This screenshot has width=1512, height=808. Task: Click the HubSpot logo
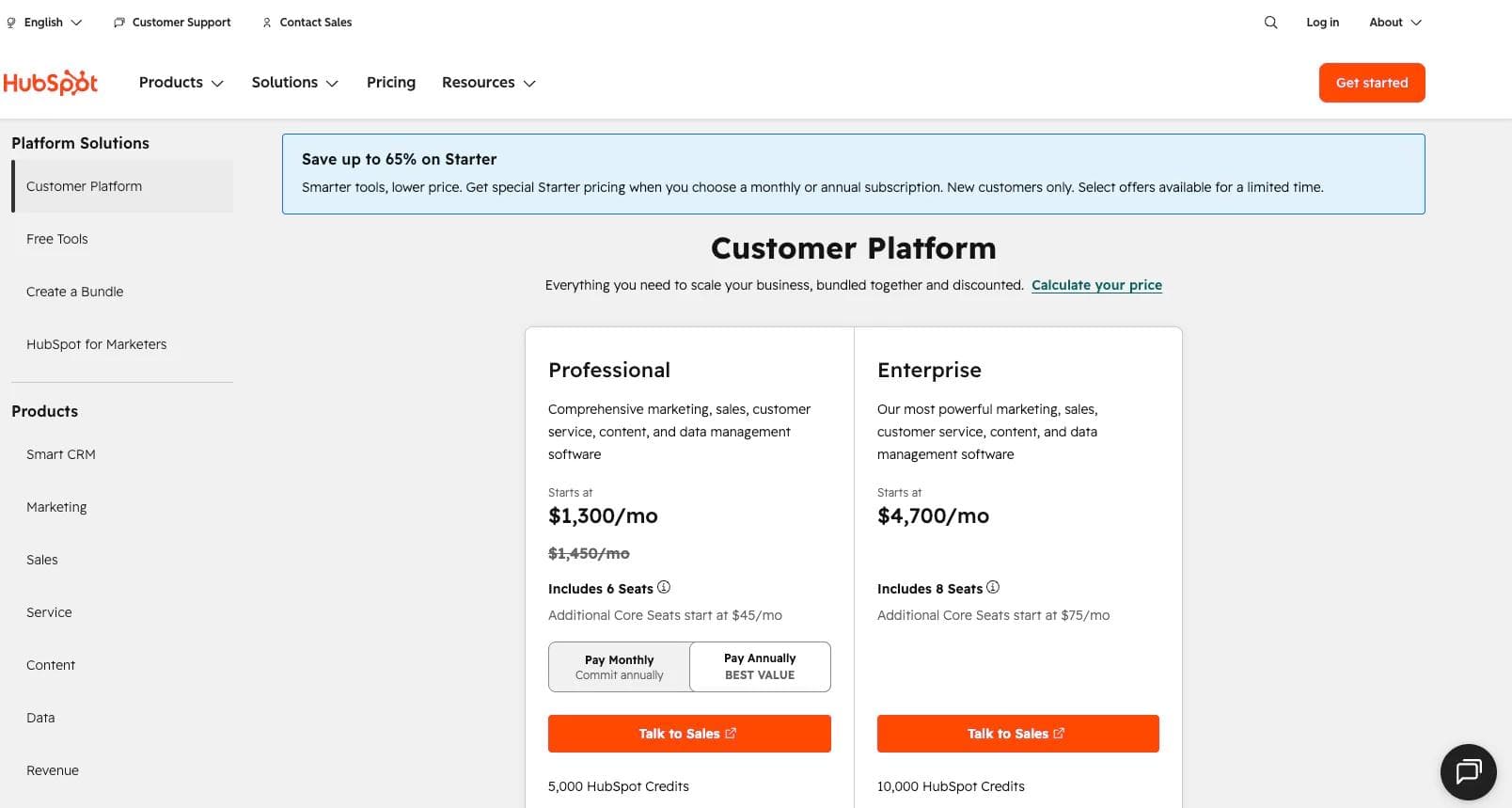tap(51, 83)
